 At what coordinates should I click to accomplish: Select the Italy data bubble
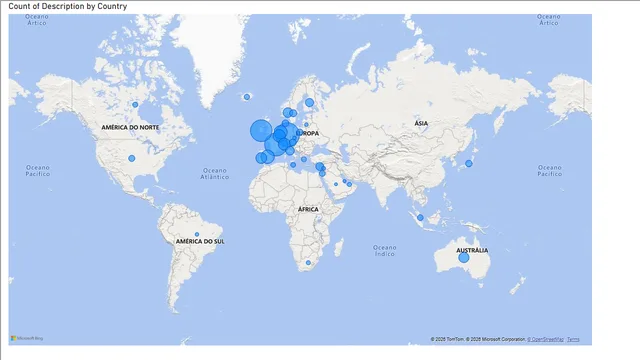pyautogui.click(x=290, y=151)
